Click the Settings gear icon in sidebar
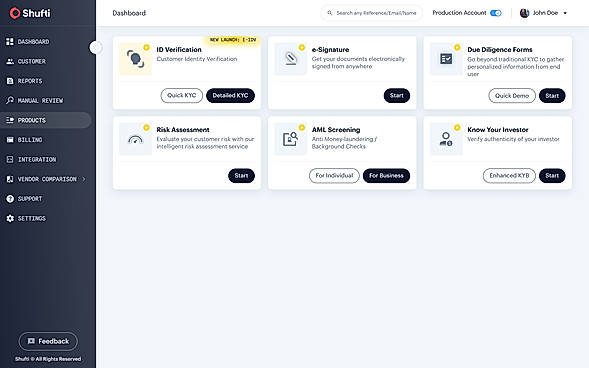 coord(10,218)
